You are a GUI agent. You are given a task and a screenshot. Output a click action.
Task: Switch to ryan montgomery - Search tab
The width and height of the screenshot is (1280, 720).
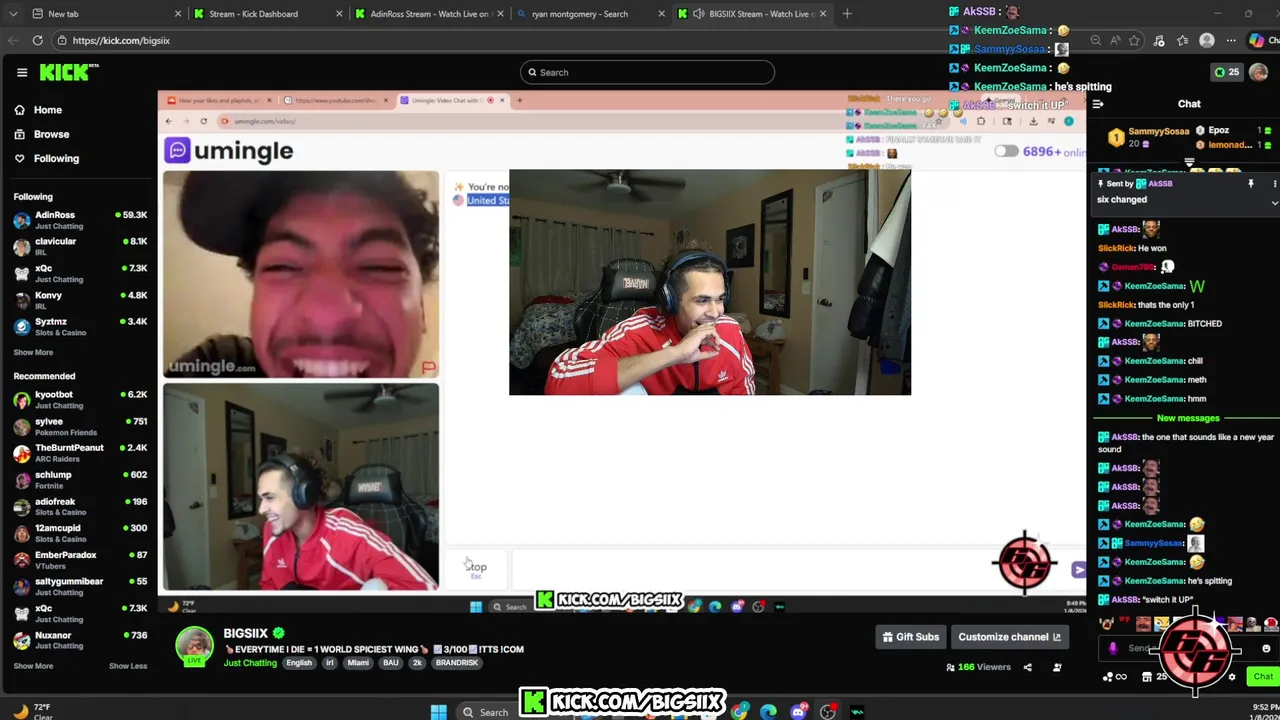[x=590, y=14]
